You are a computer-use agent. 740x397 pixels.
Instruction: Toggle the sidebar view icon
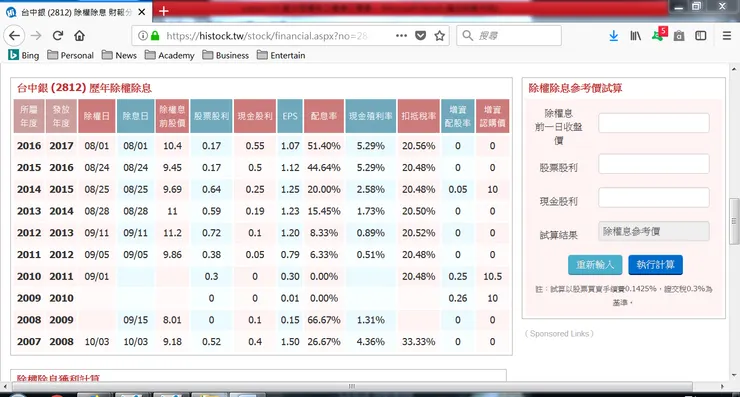click(x=701, y=36)
